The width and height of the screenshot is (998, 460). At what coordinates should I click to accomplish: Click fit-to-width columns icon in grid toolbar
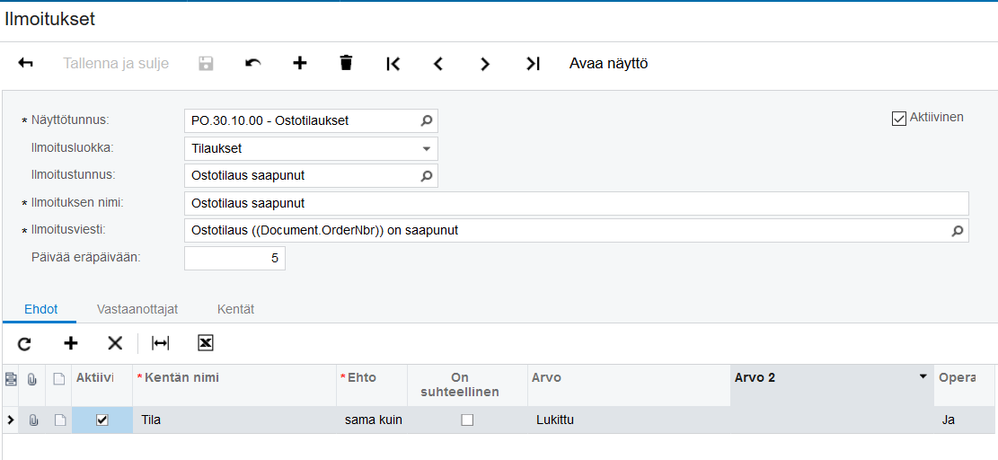pos(160,343)
